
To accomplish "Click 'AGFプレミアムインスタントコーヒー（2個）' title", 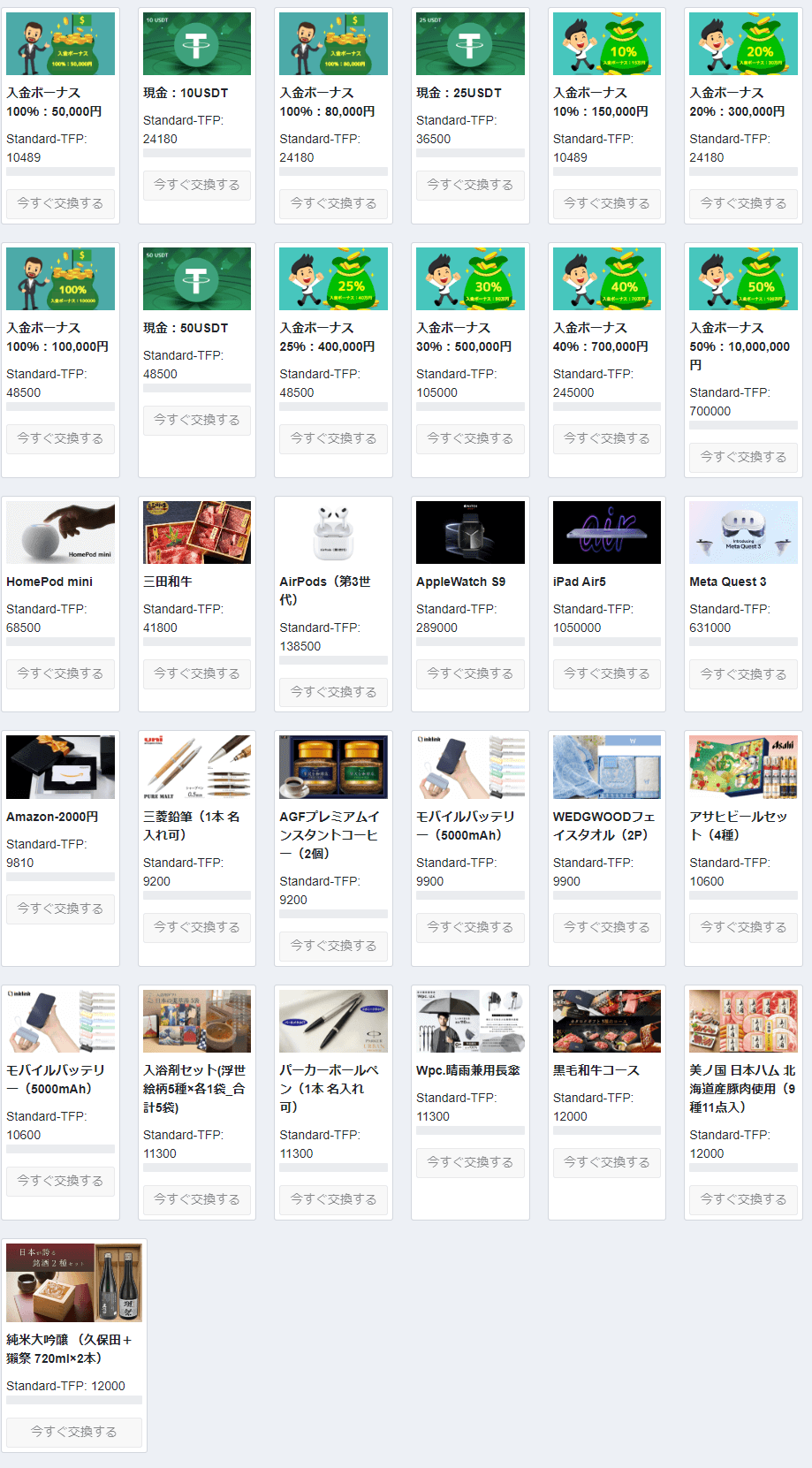I will point(330,835).
